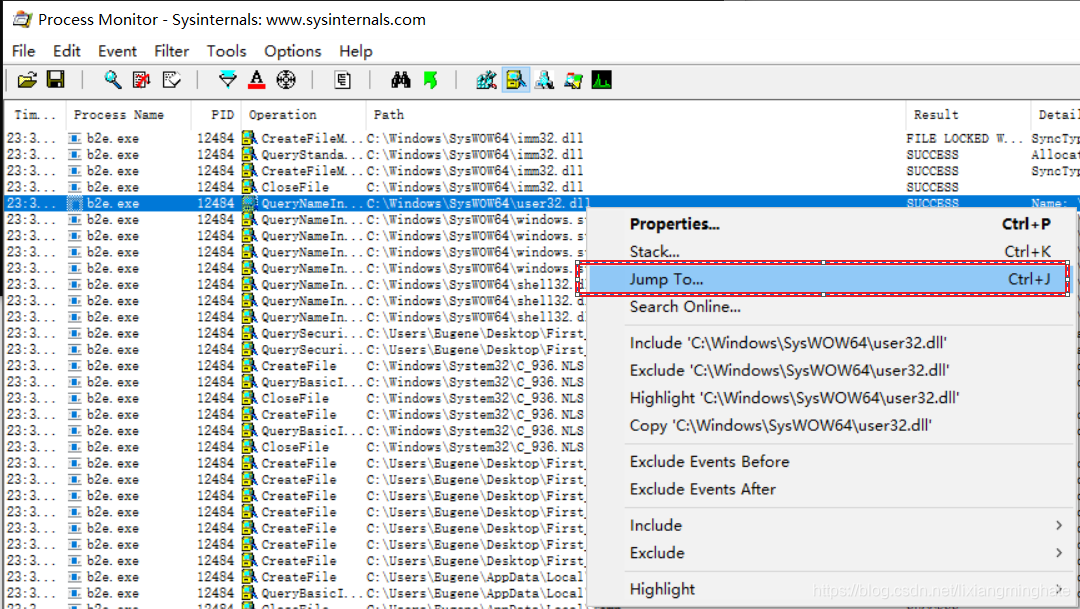
Task: Choose Stack... in the context menu
Action: click(831, 251)
